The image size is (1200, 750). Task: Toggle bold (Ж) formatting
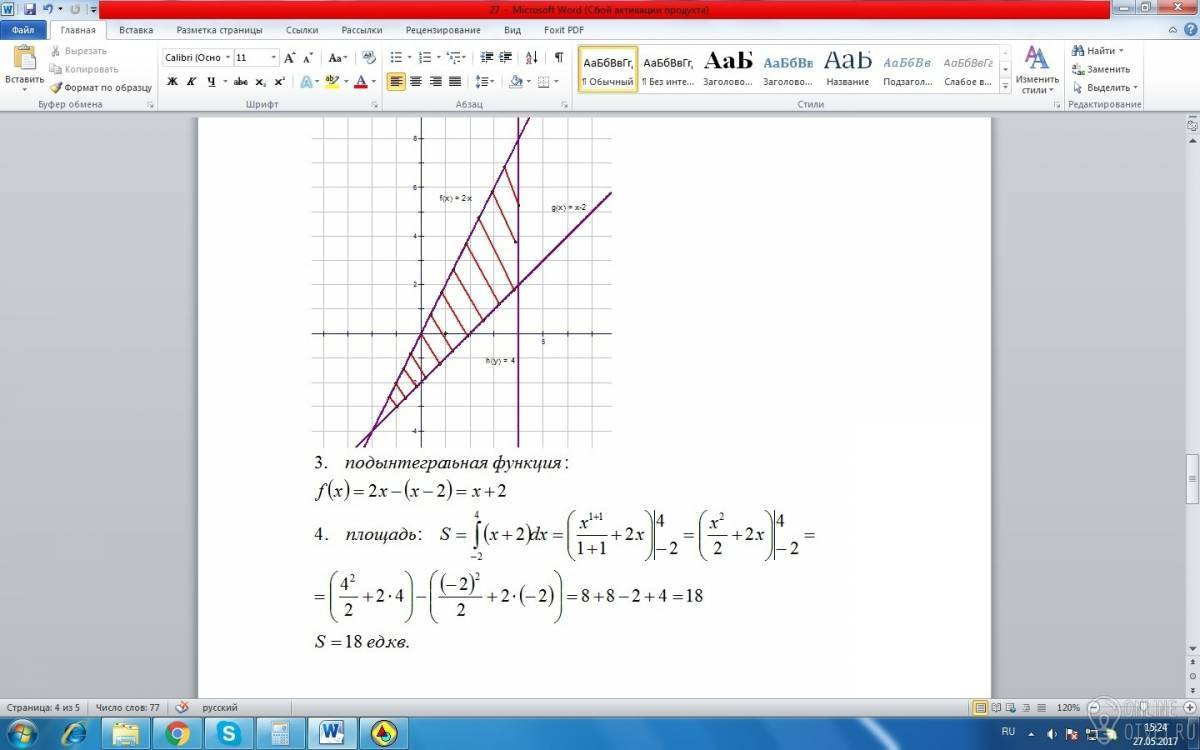click(172, 82)
